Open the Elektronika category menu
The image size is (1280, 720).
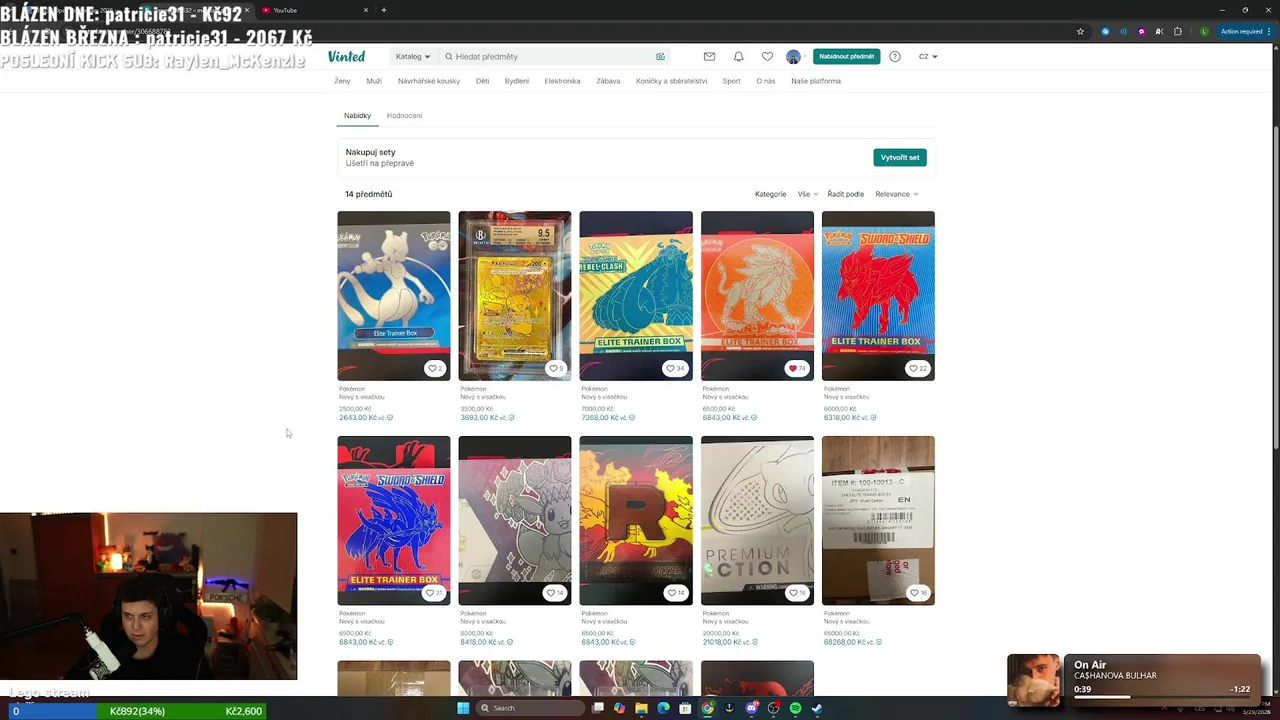[562, 81]
